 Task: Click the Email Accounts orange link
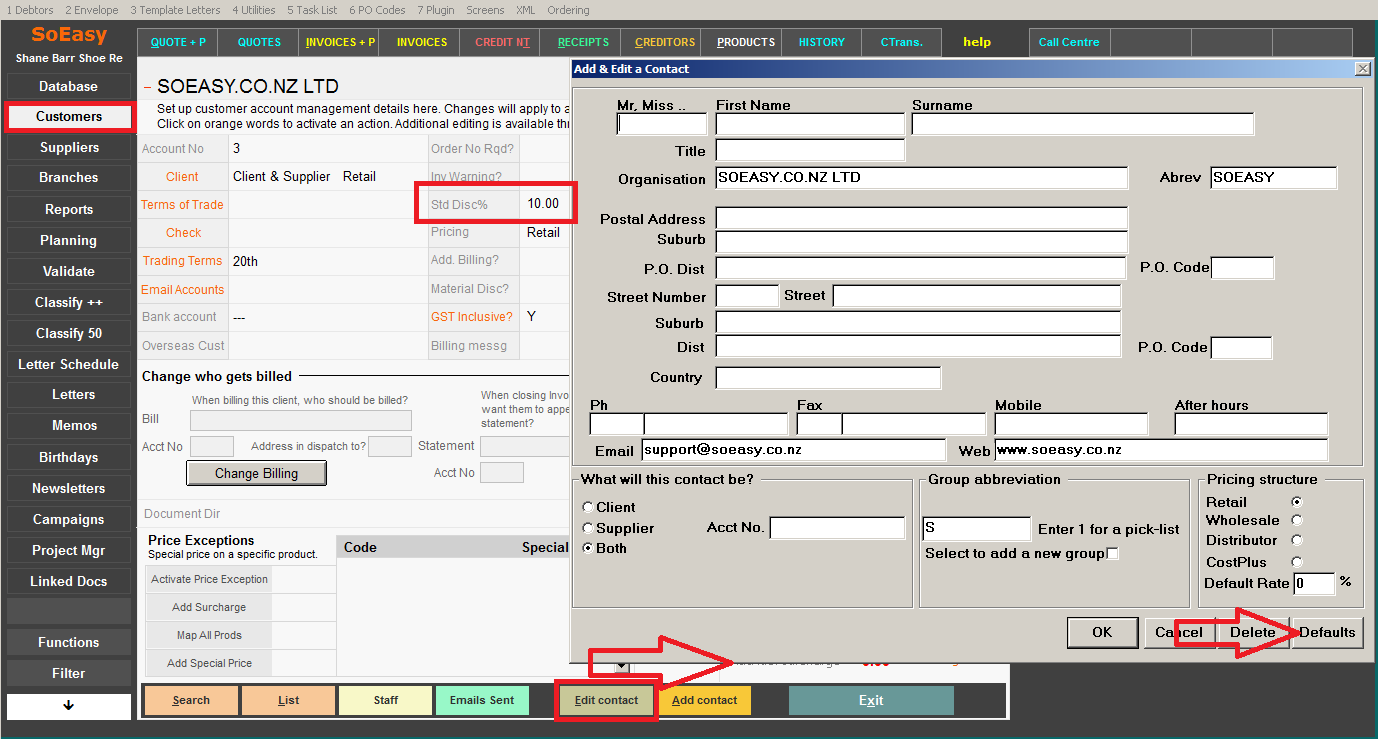tap(182, 289)
